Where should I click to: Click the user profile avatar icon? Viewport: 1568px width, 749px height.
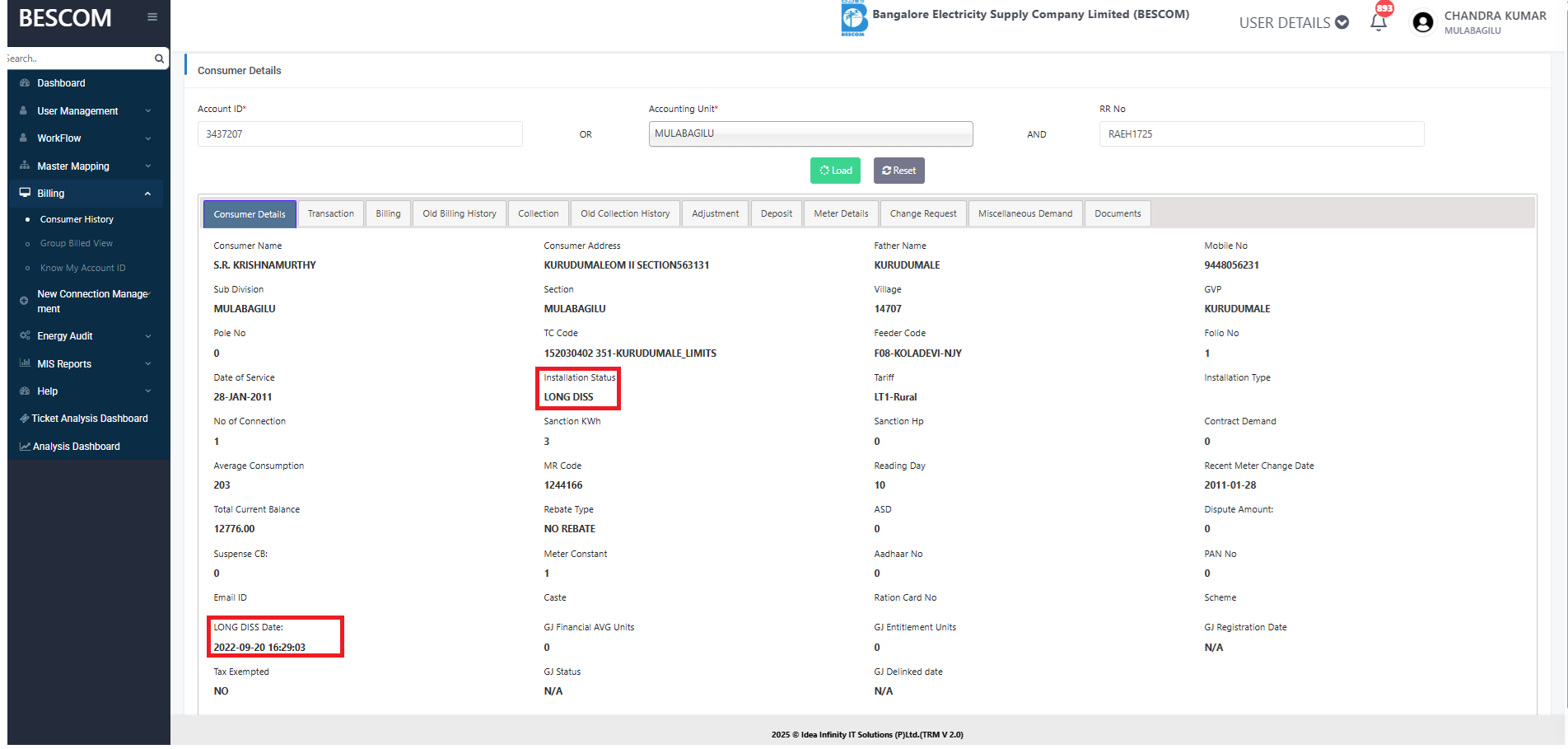tap(1422, 22)
